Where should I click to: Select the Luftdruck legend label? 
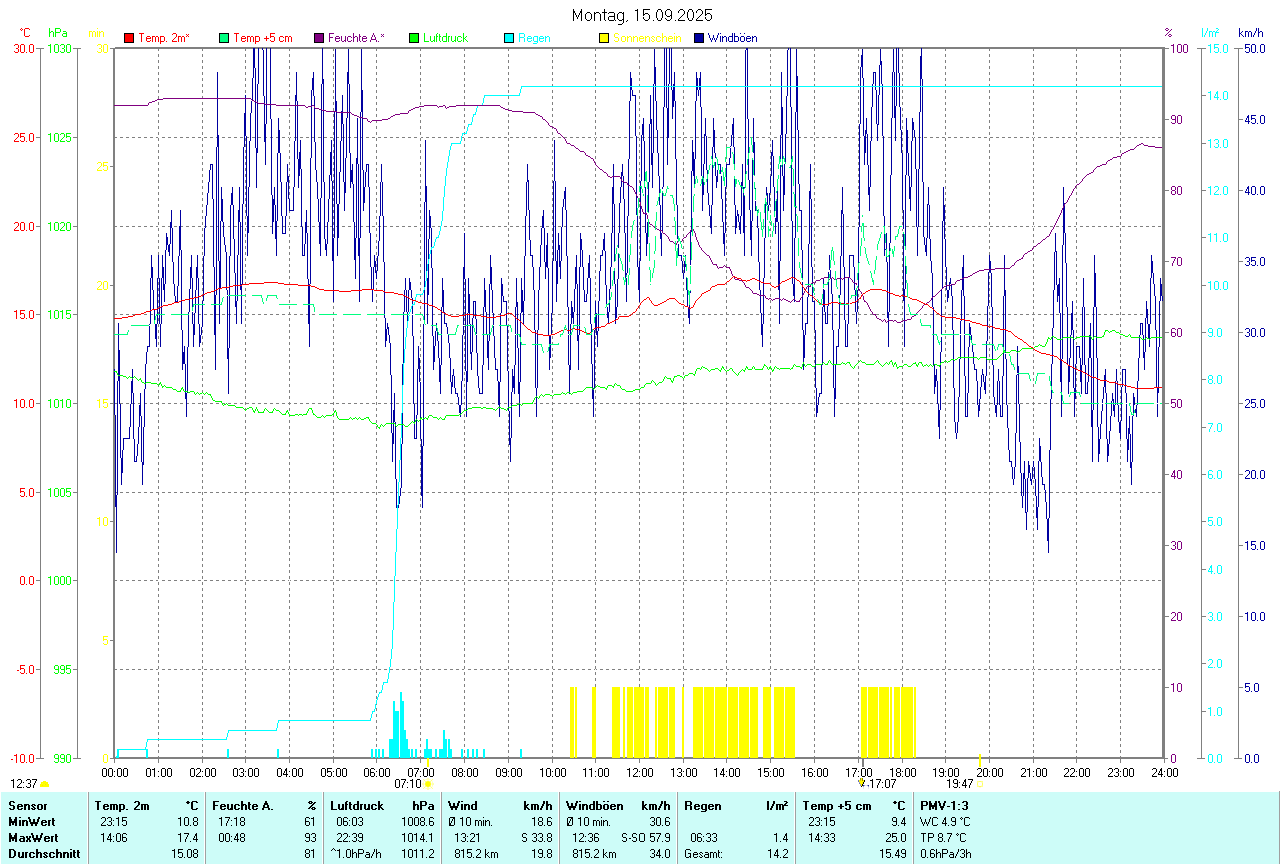[x=445, y=38]
